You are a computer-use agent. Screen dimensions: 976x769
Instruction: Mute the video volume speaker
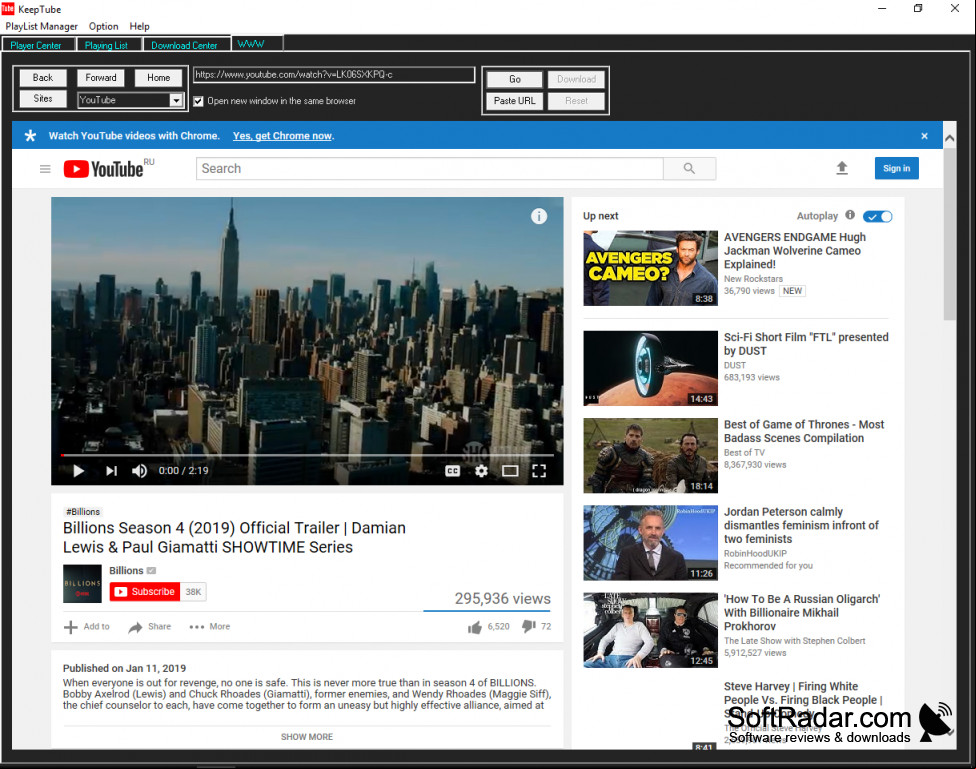click(139, 471)
